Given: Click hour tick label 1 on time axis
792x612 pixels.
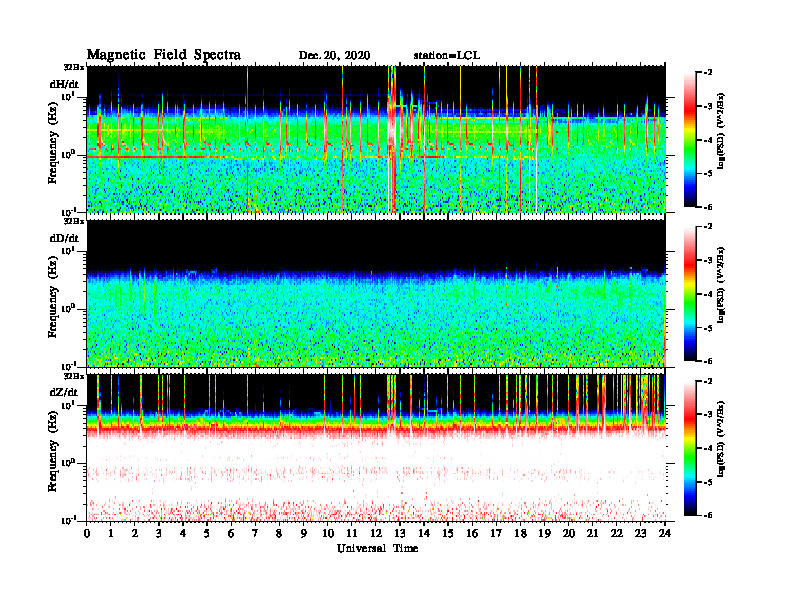Looking at the screenshot, I should coord(111,533).
